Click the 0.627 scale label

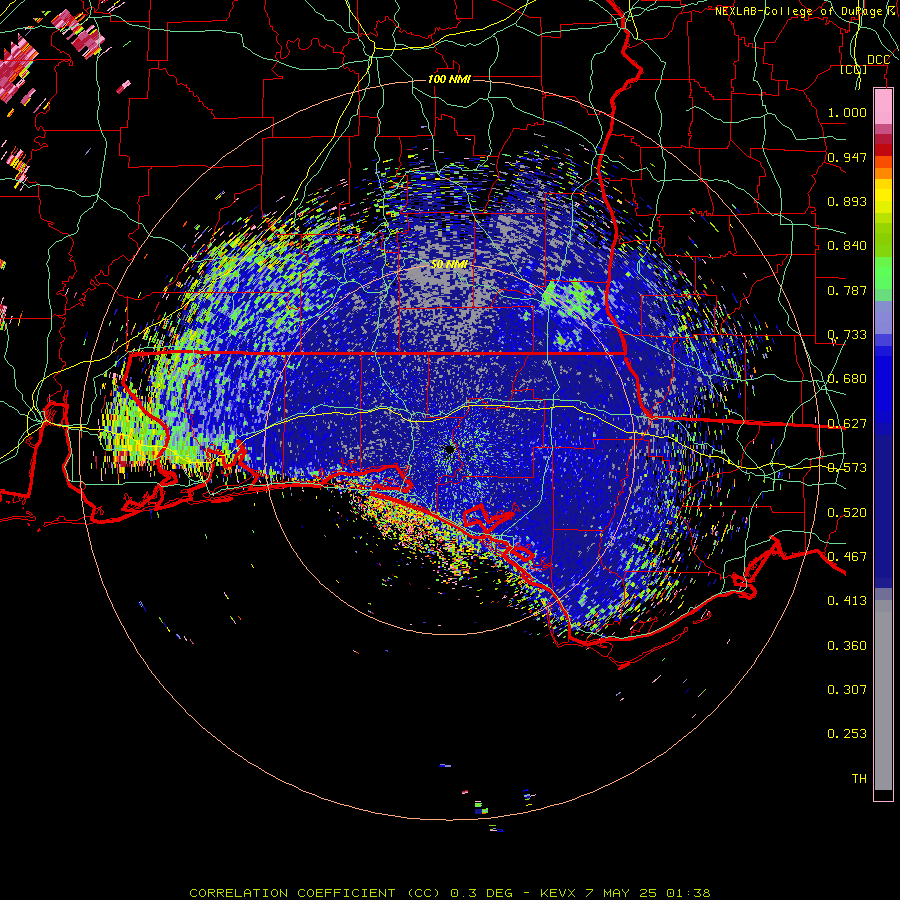coord(847,424)
